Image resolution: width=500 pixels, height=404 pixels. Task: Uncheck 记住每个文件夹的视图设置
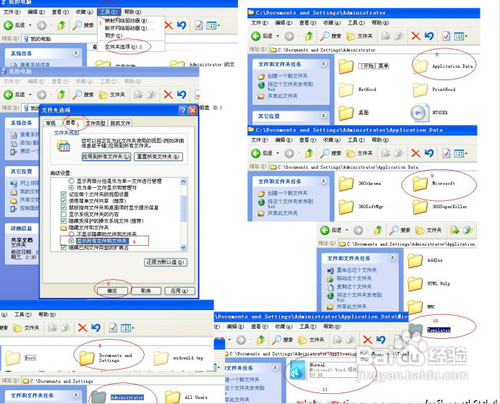[x=64, y=194]
